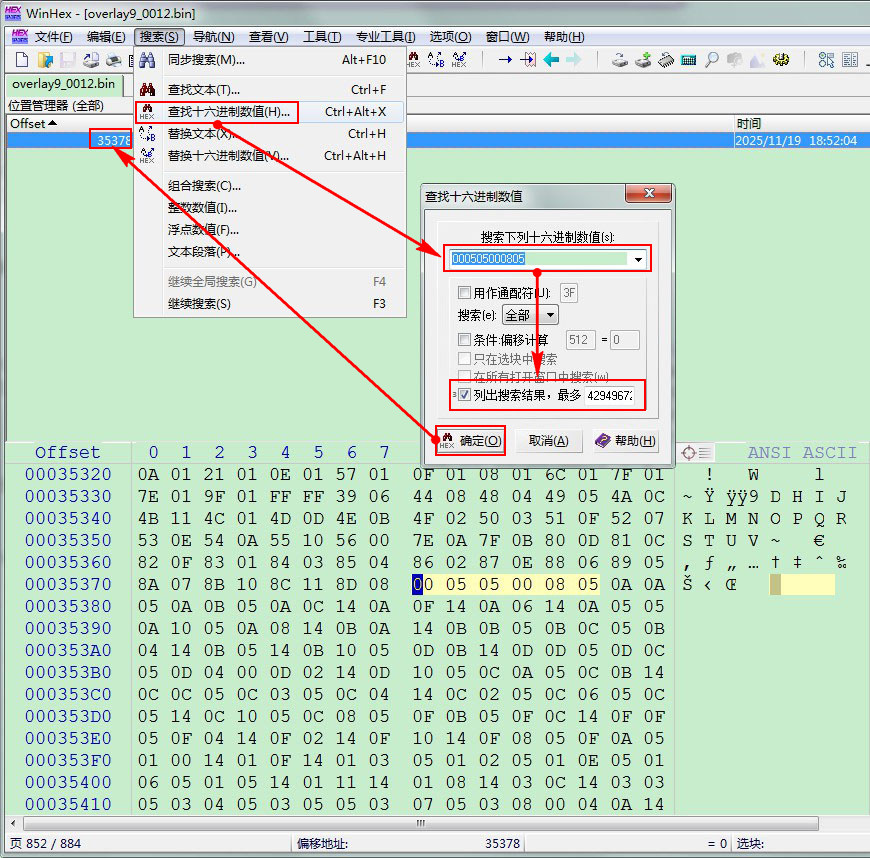
Task: Click the wildcard value field 3F
Action: point(569,292)
